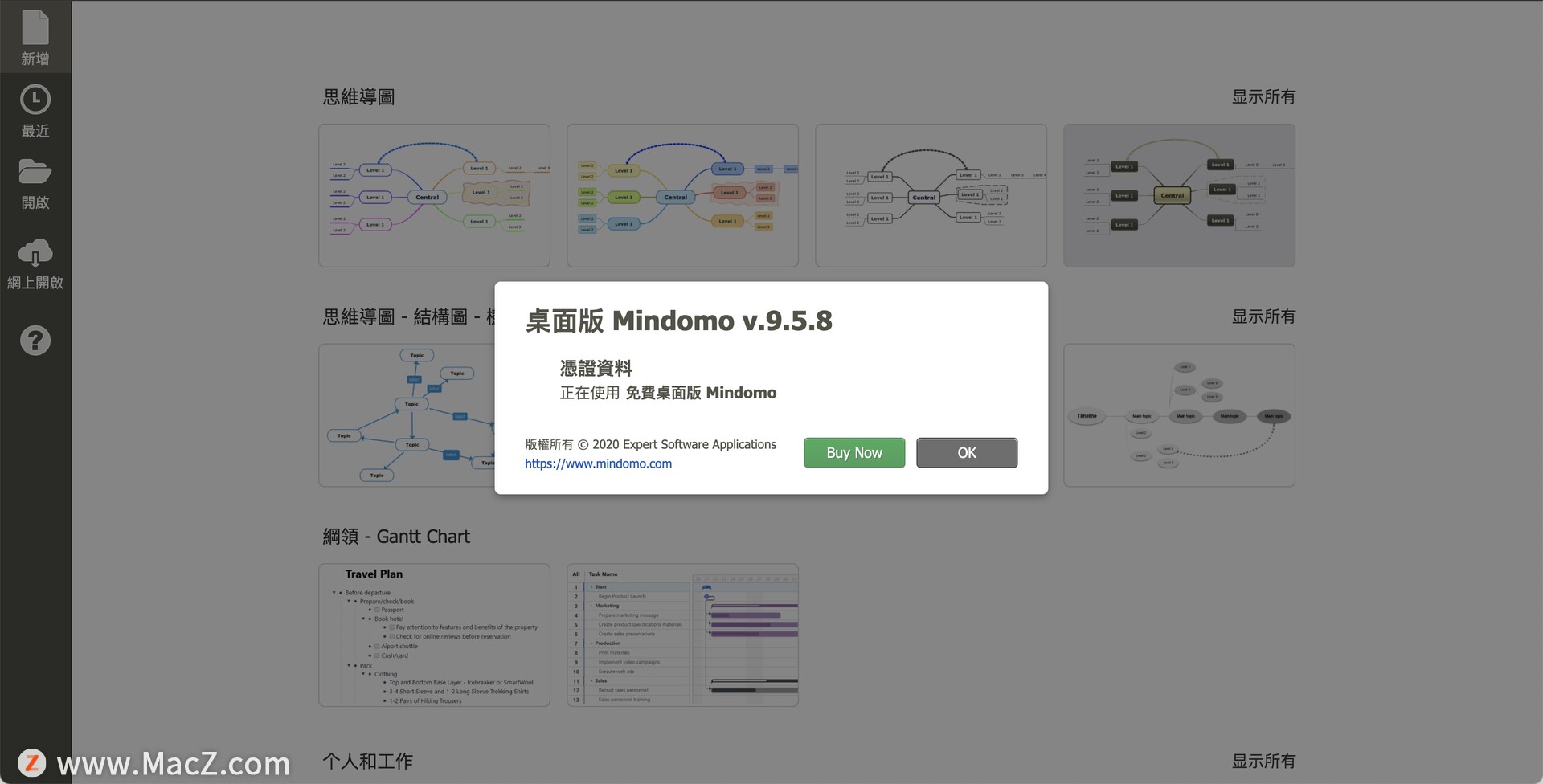Choose the blue and orange mind map template
The height and width of the screenshot is (784, 1543).
pyautogui.click(x=682, y=195)
